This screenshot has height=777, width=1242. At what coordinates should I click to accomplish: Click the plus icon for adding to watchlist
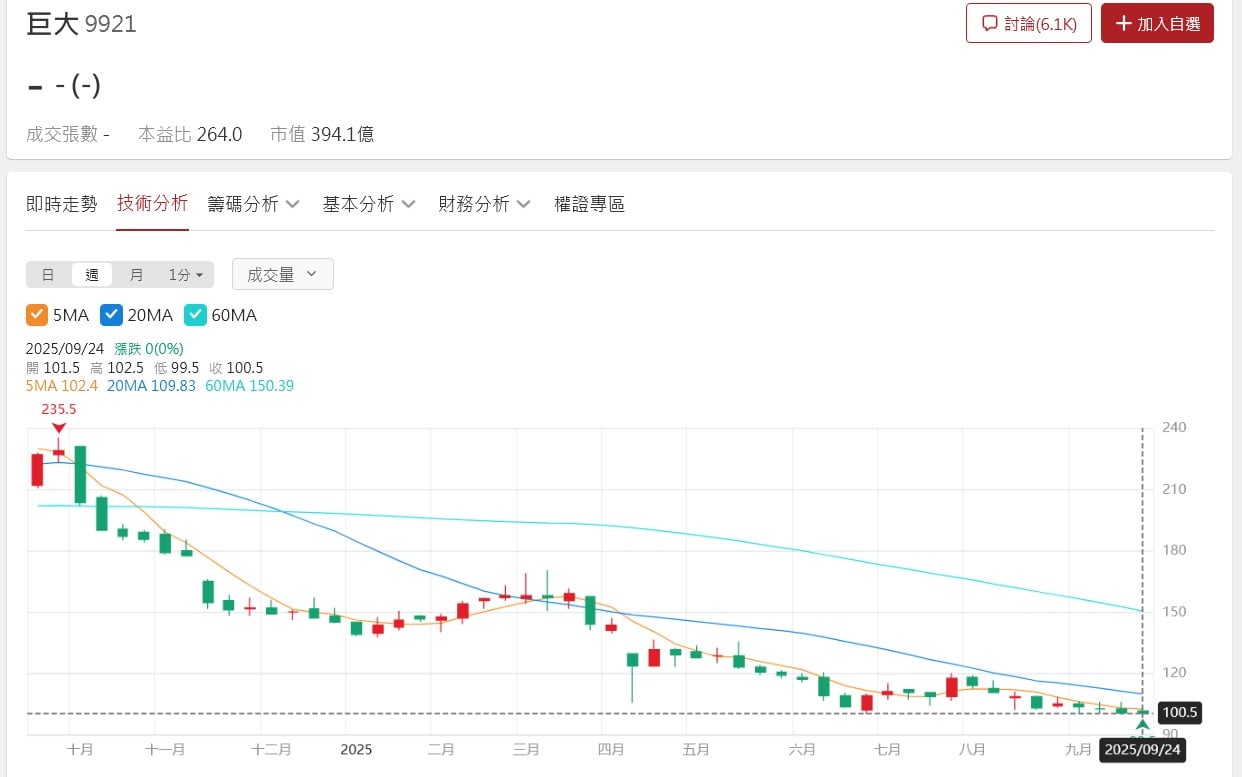point(1123,24)
